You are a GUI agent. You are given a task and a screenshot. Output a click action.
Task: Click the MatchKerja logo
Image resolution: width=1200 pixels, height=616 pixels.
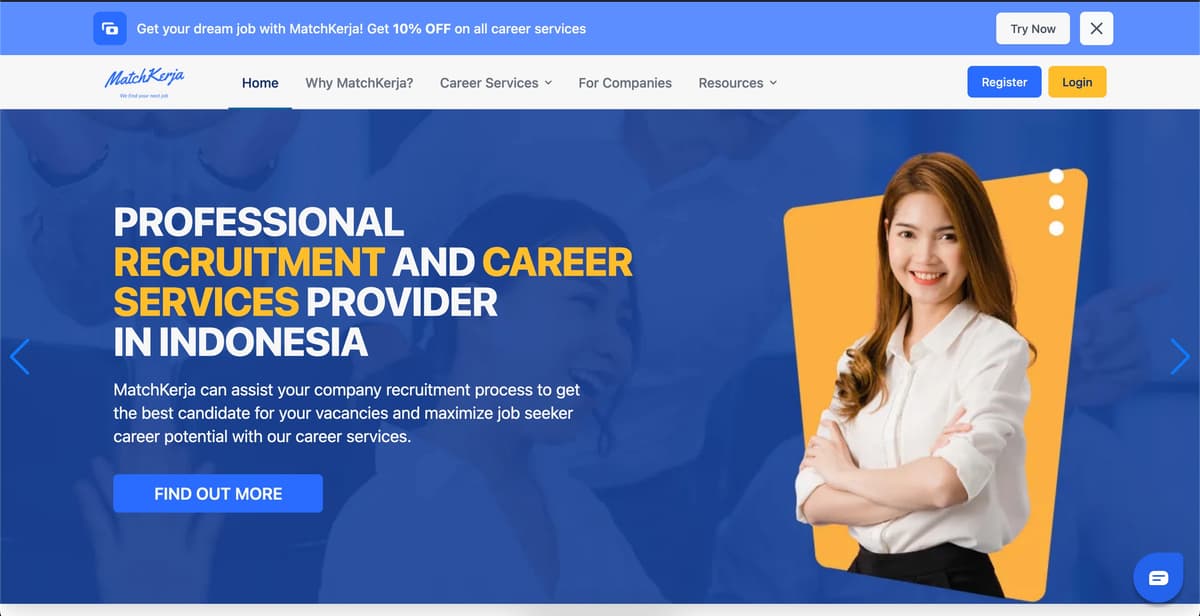144,82
